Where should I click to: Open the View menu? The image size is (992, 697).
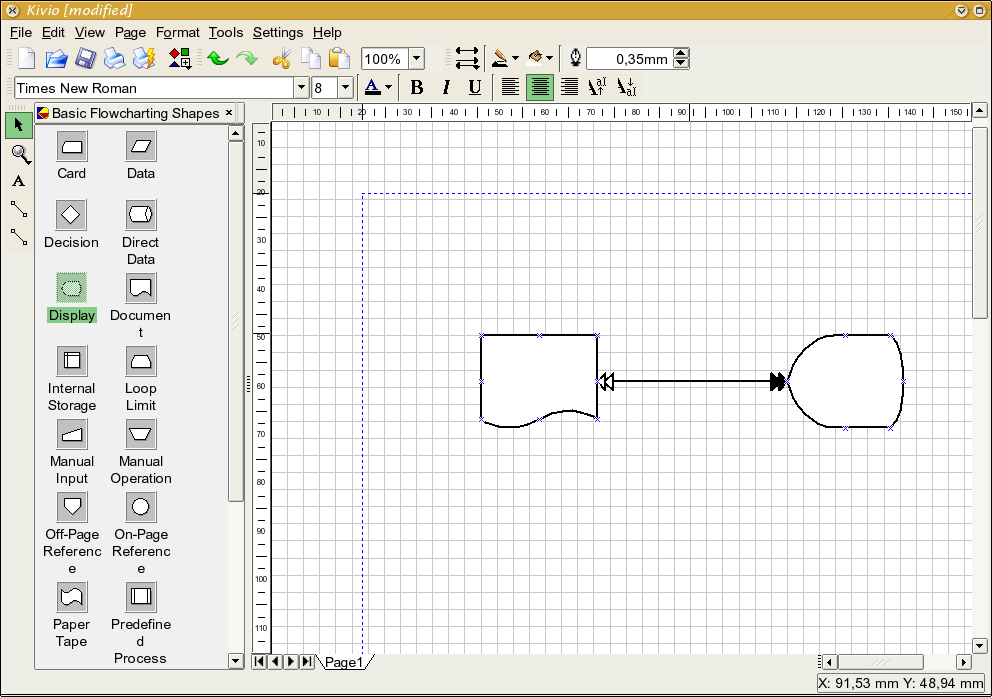pos(90,32)
